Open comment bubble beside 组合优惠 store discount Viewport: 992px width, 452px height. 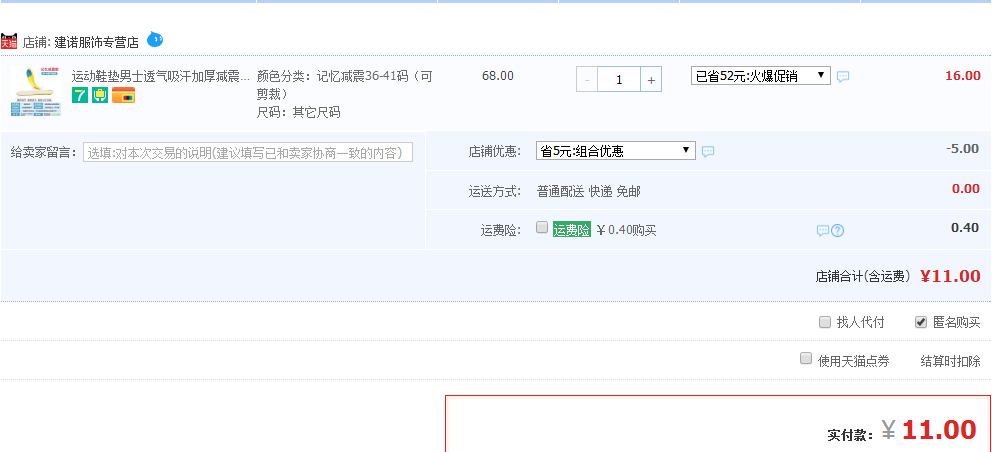[x=708, y=152]
